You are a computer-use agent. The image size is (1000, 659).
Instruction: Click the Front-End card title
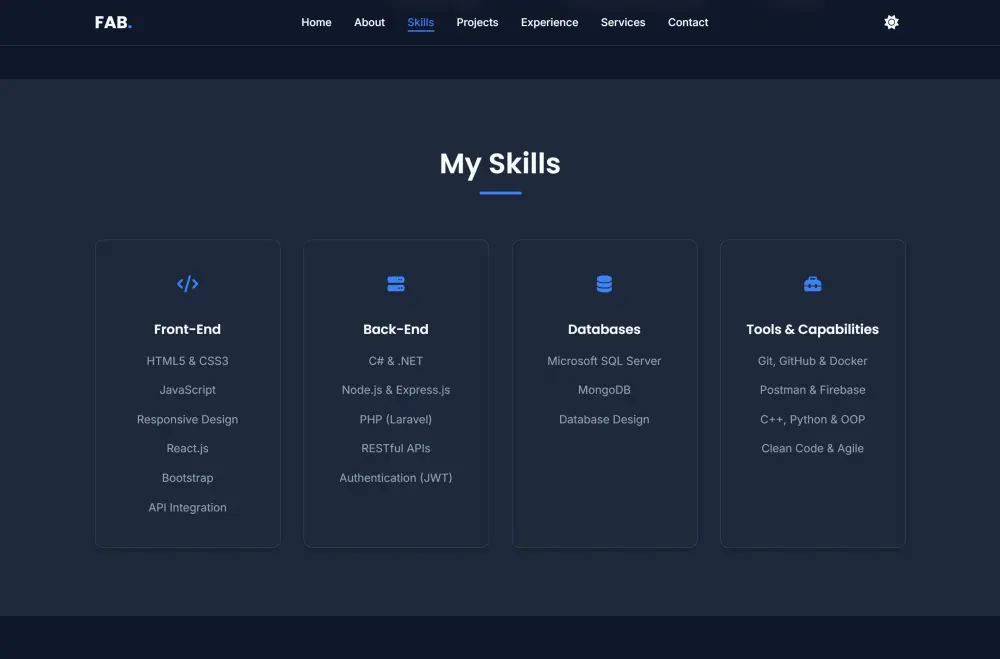pyautogui.click(x=188, y=329)
